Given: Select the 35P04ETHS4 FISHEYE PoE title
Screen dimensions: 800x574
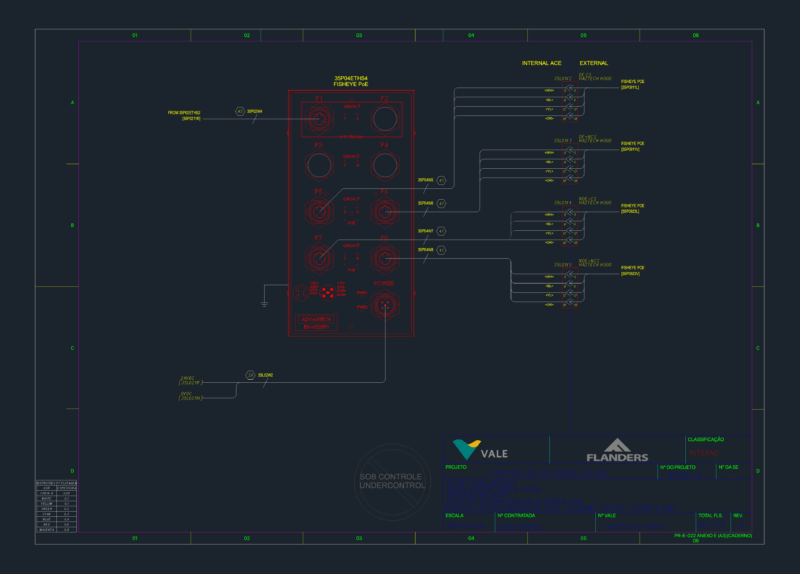Looking at the screenshot, I should coord(351,81).
